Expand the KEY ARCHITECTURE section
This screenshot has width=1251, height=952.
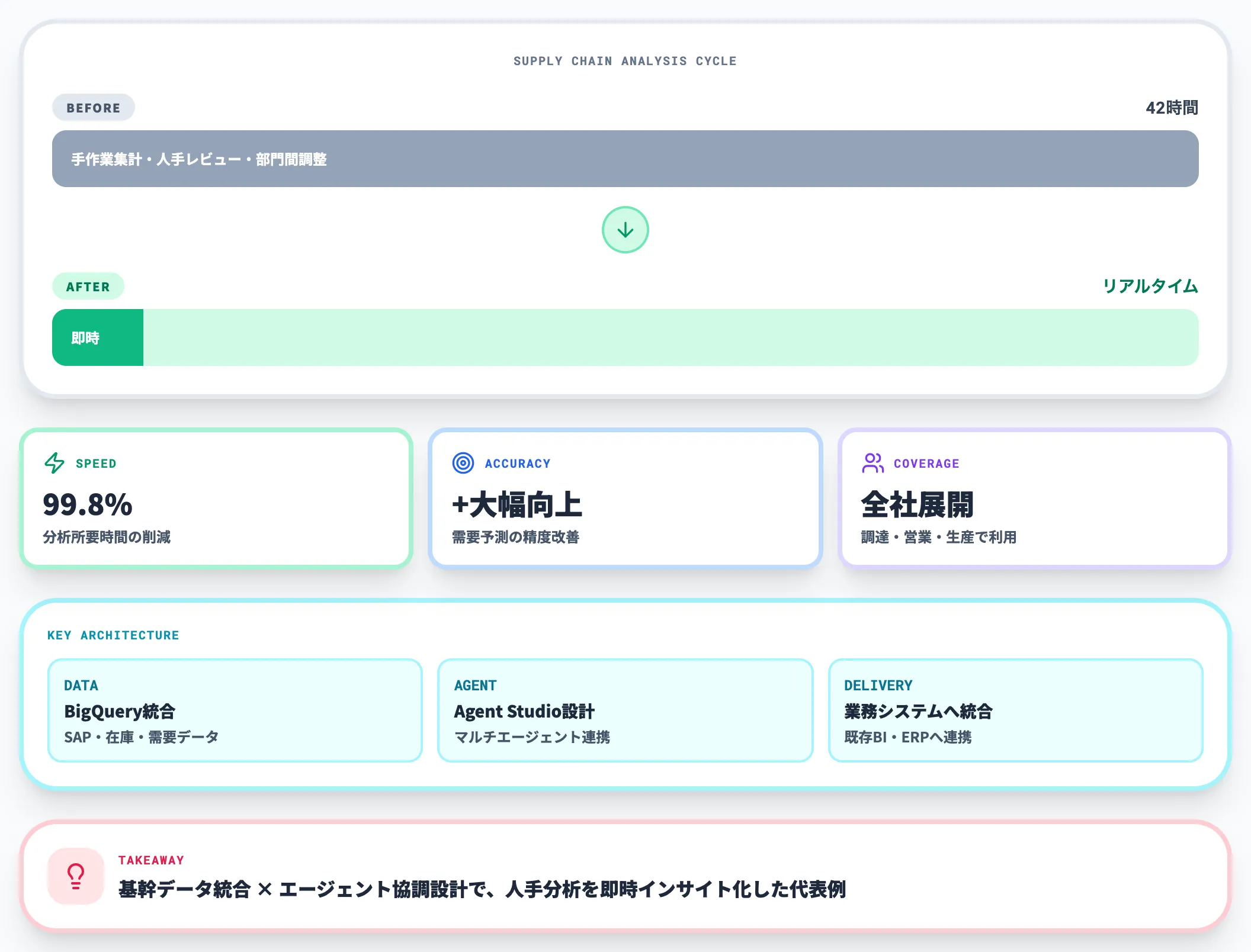pos(113,635)
